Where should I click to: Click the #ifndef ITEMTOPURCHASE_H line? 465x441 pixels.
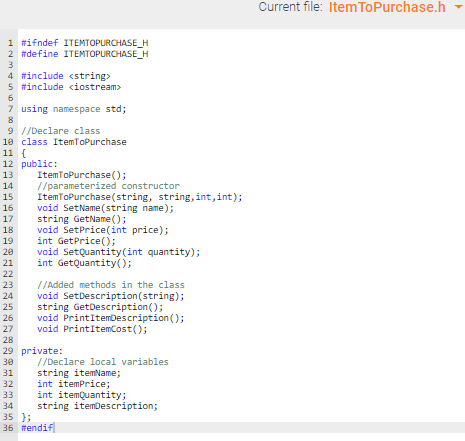click(x=85, y=43)
